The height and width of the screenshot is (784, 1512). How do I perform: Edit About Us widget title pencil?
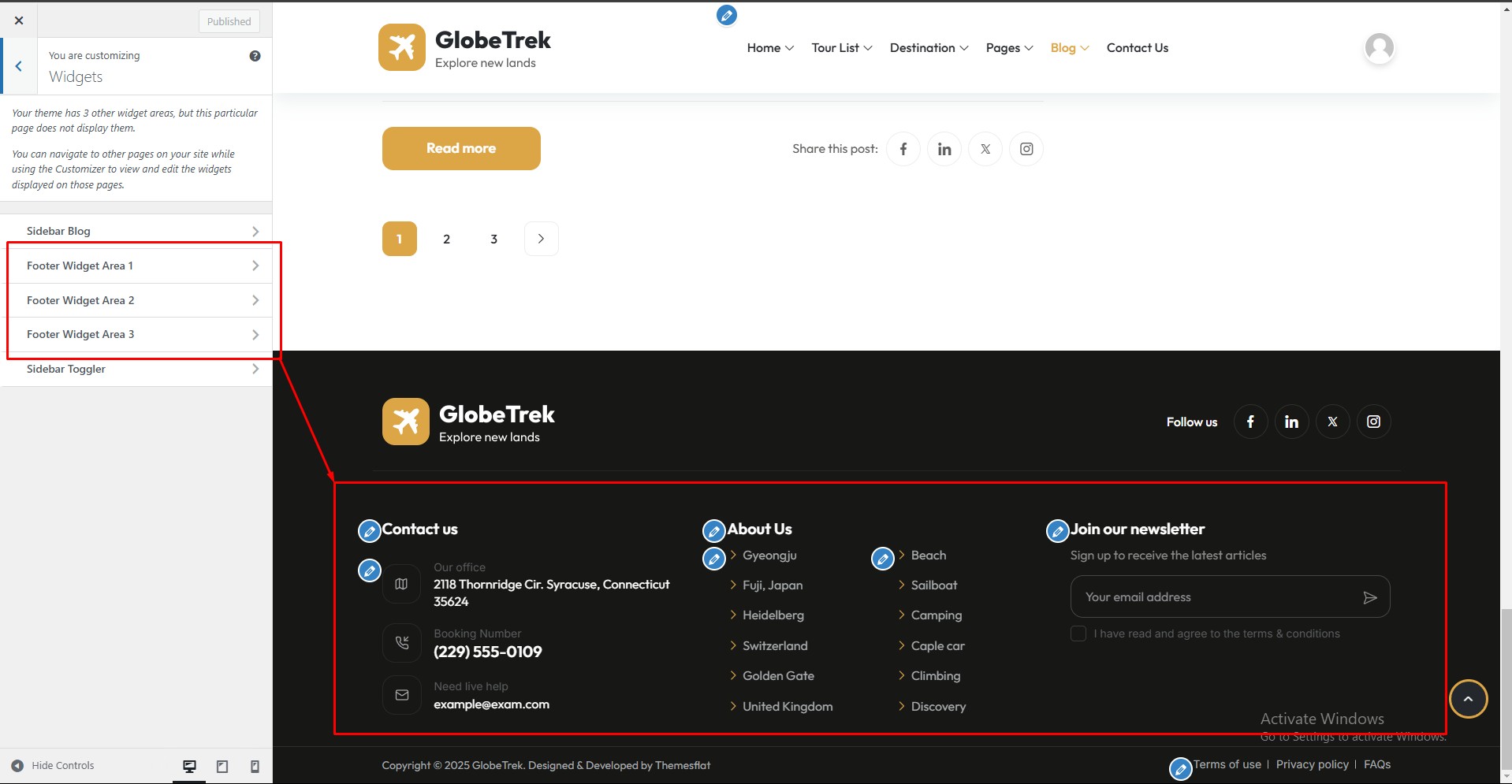(x=714, y=531)
